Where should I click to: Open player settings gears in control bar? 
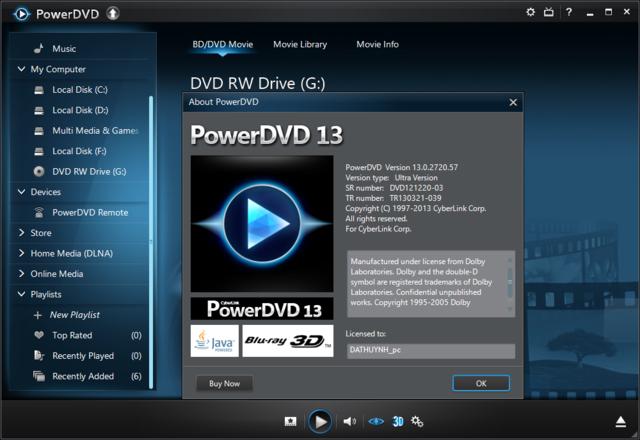417,421
